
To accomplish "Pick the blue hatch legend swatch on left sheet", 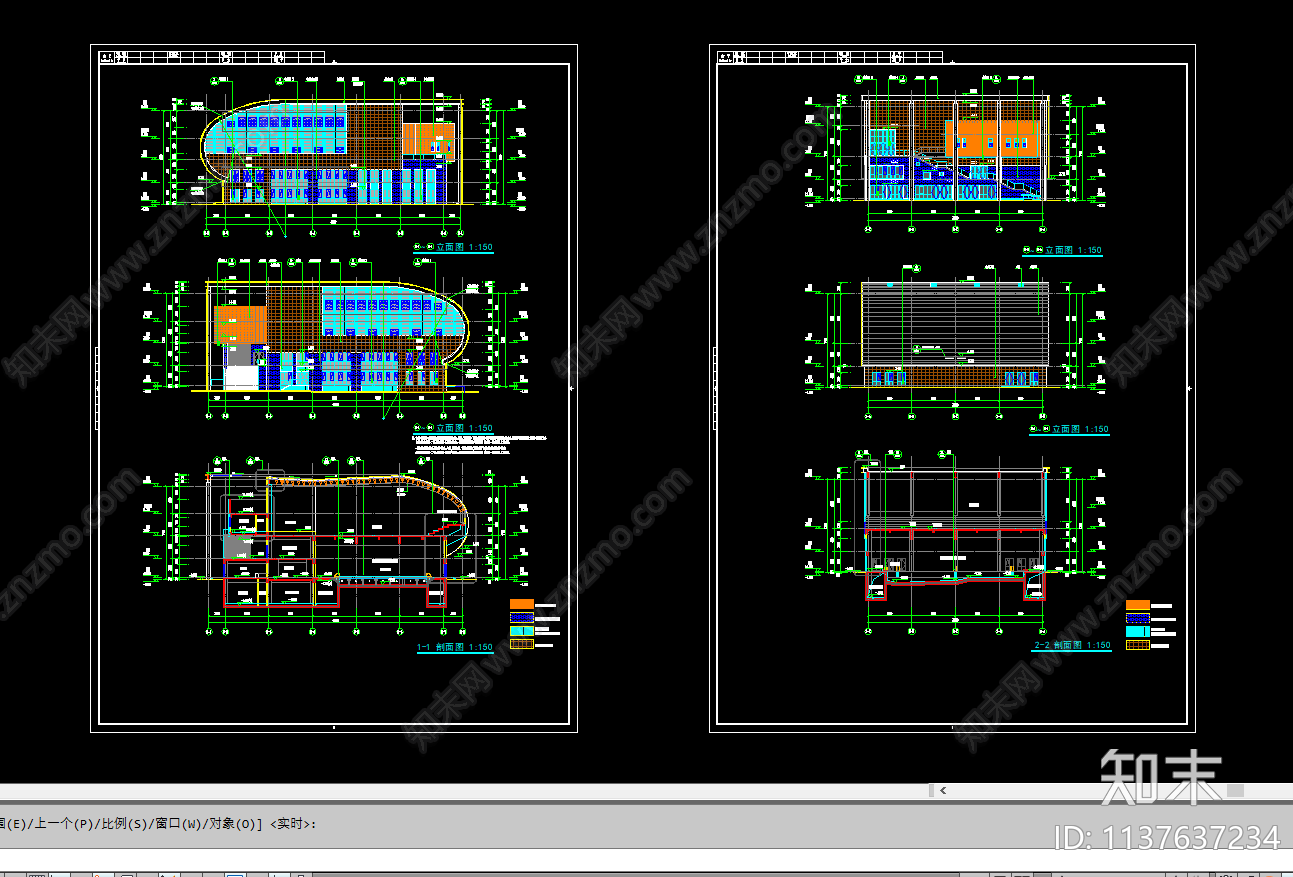I will tap(522, 618).
